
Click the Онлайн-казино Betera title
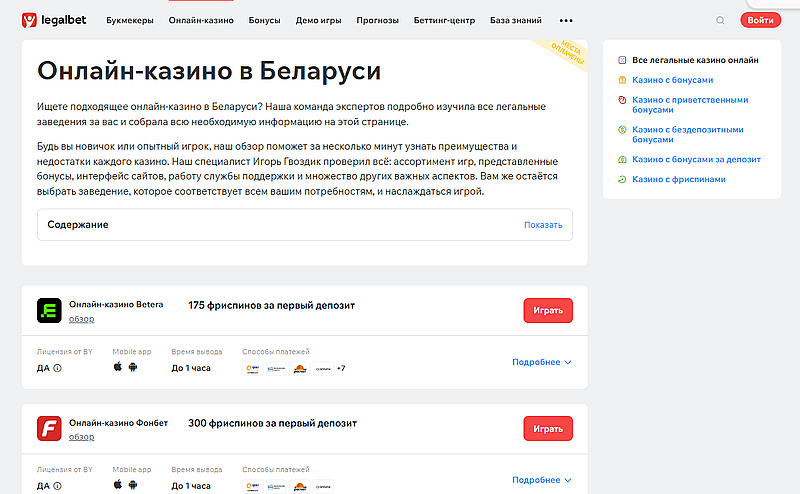(116, 305)
